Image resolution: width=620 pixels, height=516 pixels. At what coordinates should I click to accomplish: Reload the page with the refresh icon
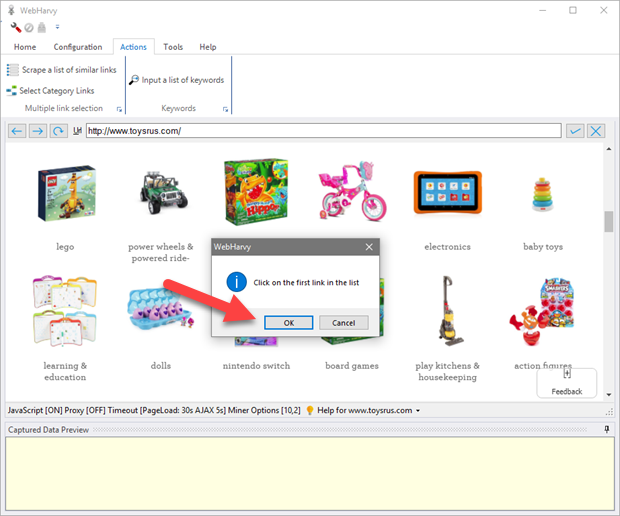tap(58, 131)
